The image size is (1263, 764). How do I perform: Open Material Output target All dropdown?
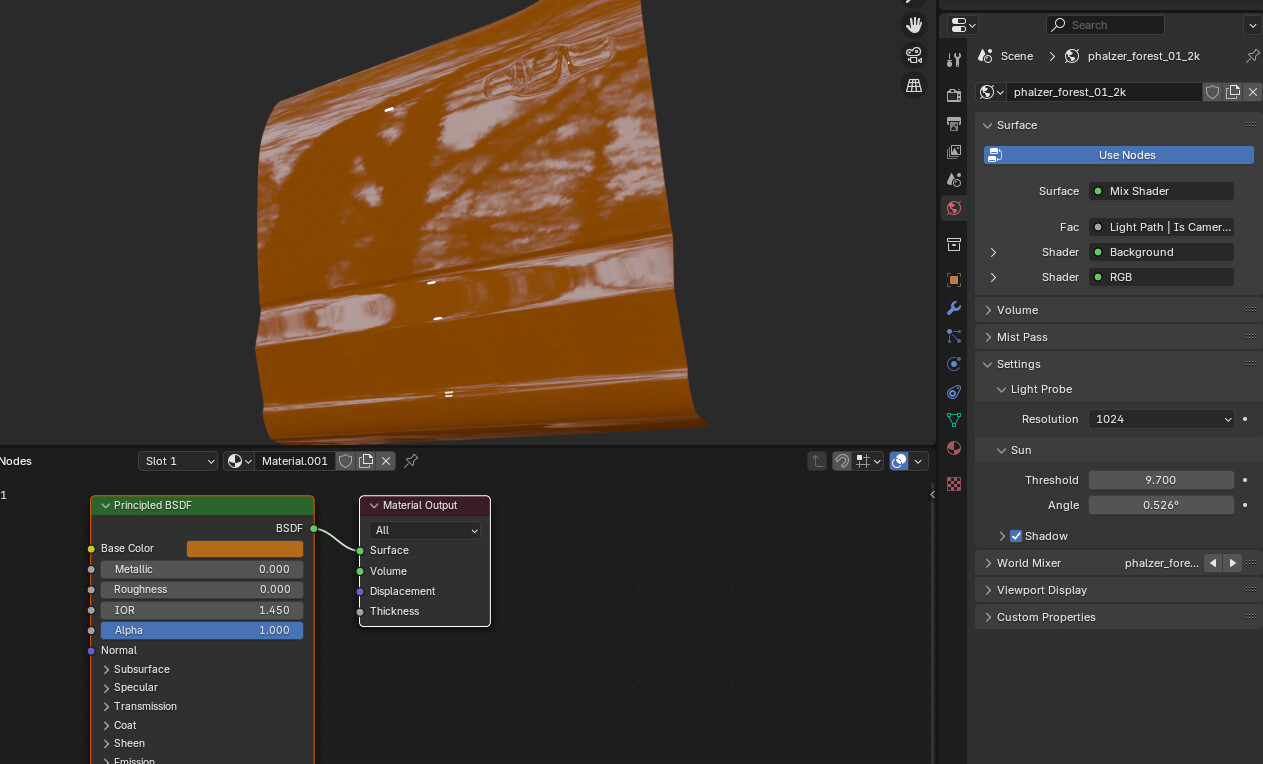click(425, 530)
